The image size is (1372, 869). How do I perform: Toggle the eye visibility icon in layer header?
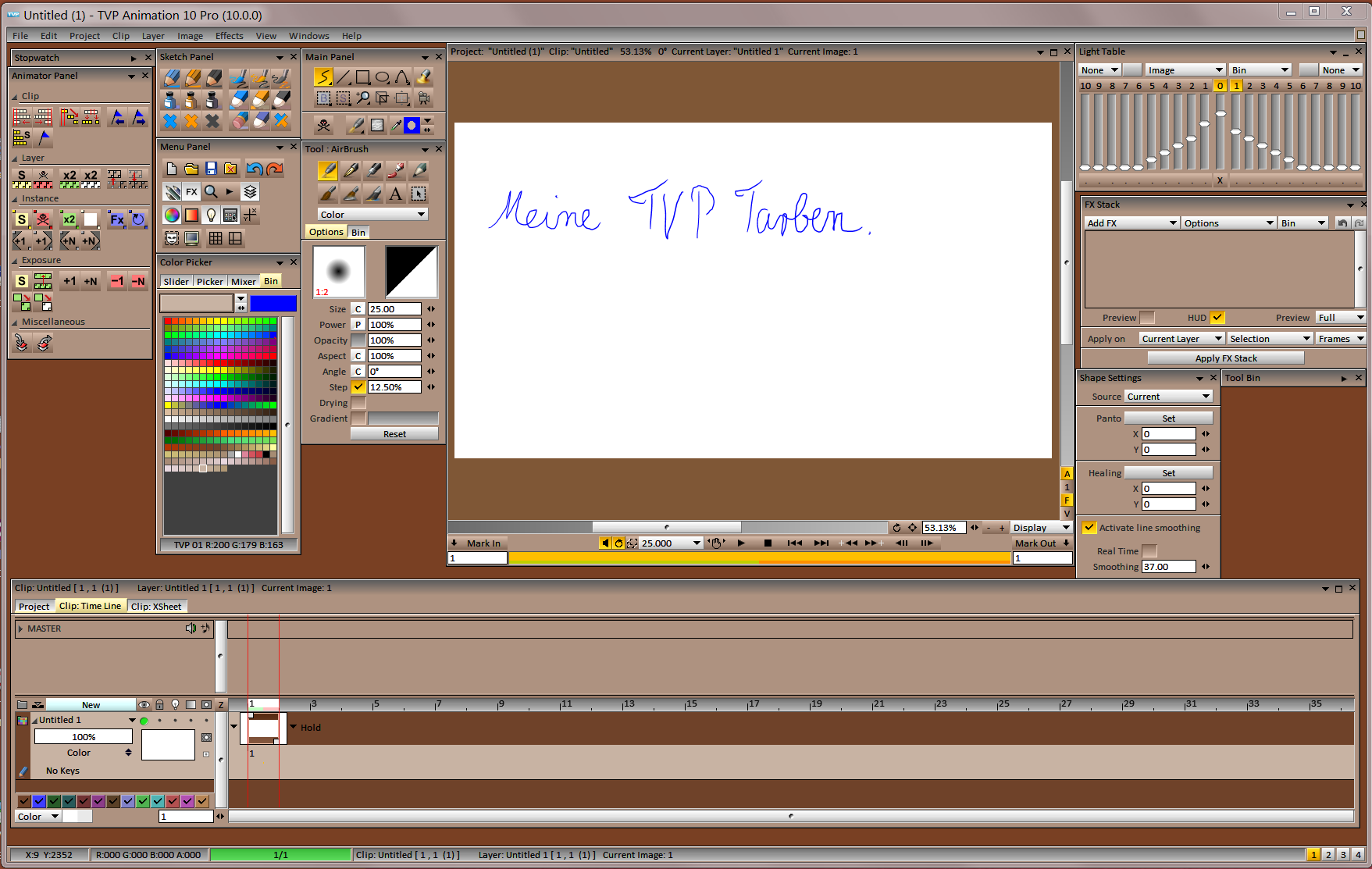click(144, 704)
